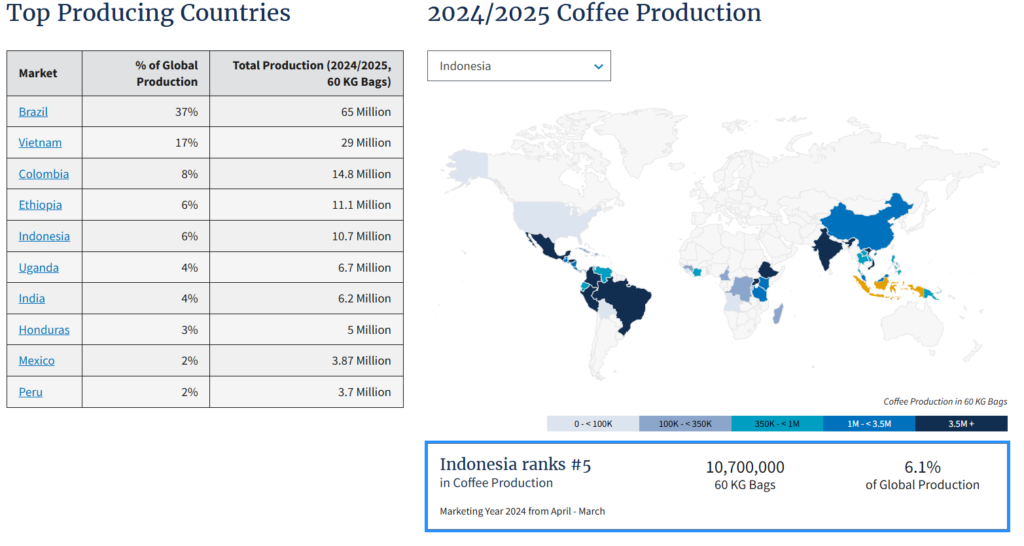Viewport: 1024px width, 546px height.
Task: Open the Colombia market link
Action: point(44,174)
